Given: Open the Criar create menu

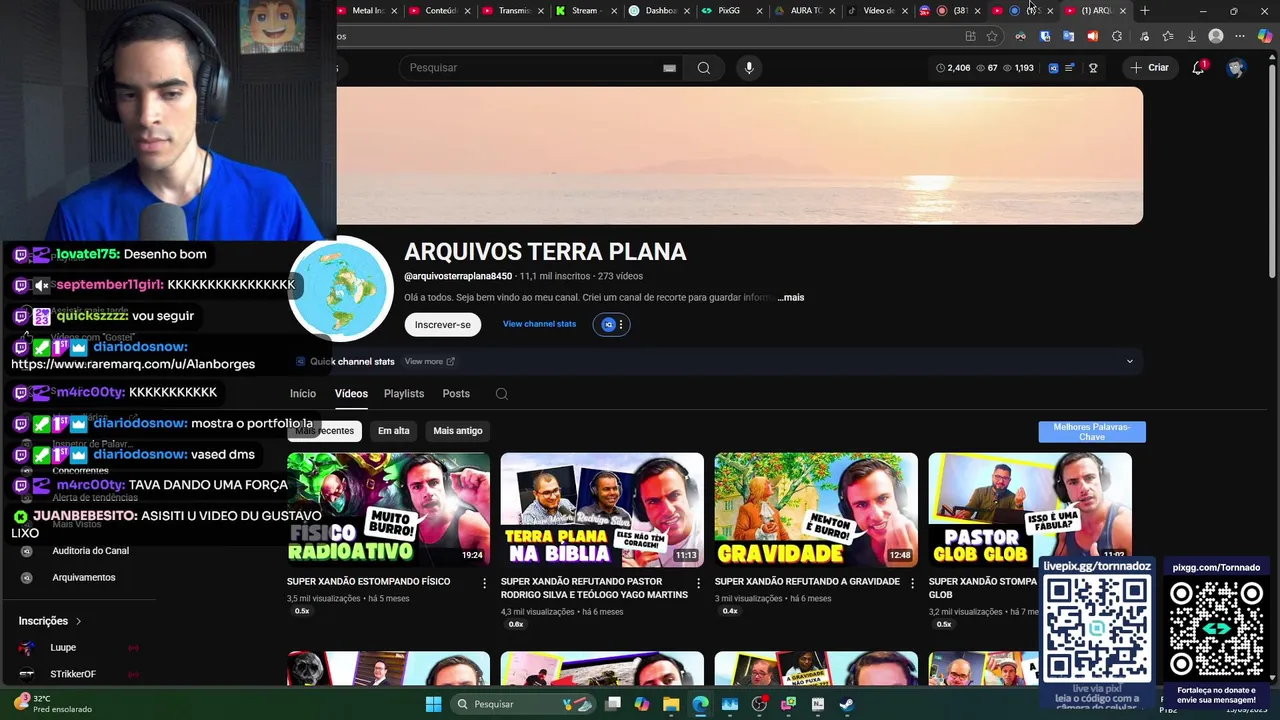Looking at the screenshot, I should tap(1149, 68).
